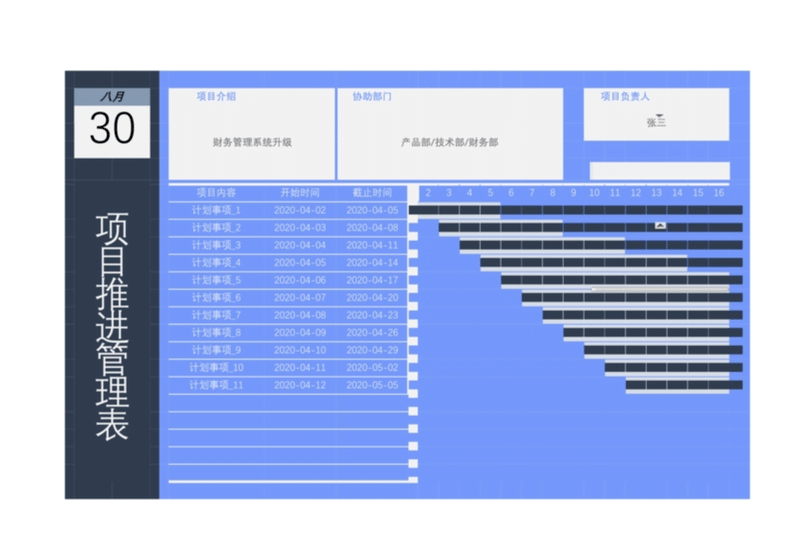This screenshot has height=553, width=800.
Task: Click start date 2020-04-06 cell
Action: click(x=299, y=280)
